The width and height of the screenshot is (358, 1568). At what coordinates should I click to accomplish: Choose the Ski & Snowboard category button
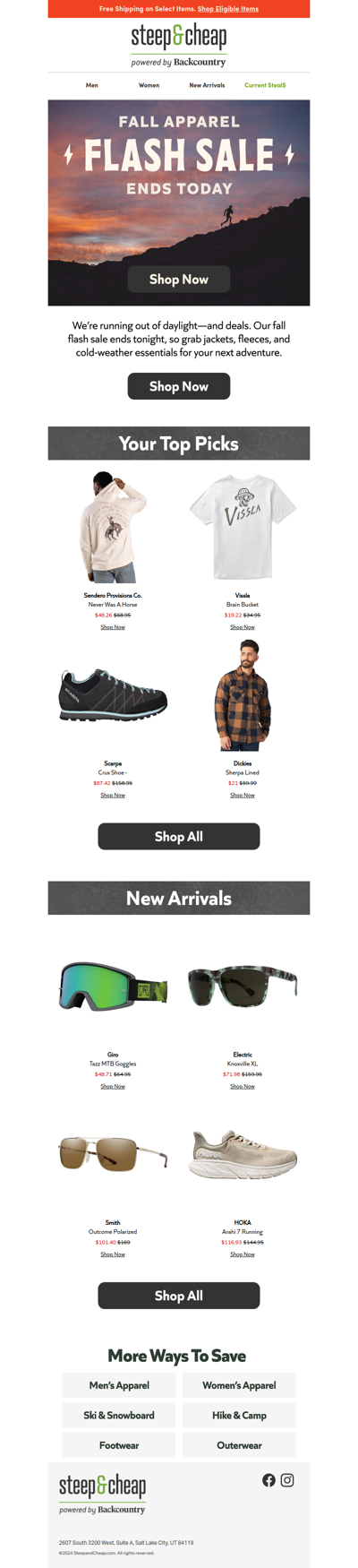tap(119, 1416)
